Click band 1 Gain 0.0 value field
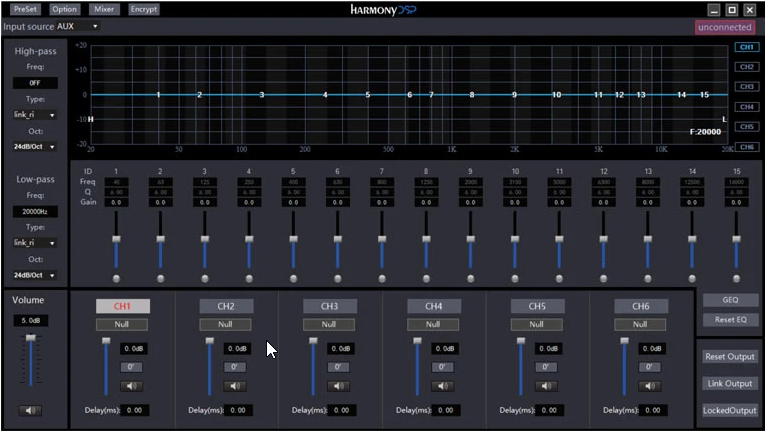Viewport: 765px width, 432px height. point(116,202)
